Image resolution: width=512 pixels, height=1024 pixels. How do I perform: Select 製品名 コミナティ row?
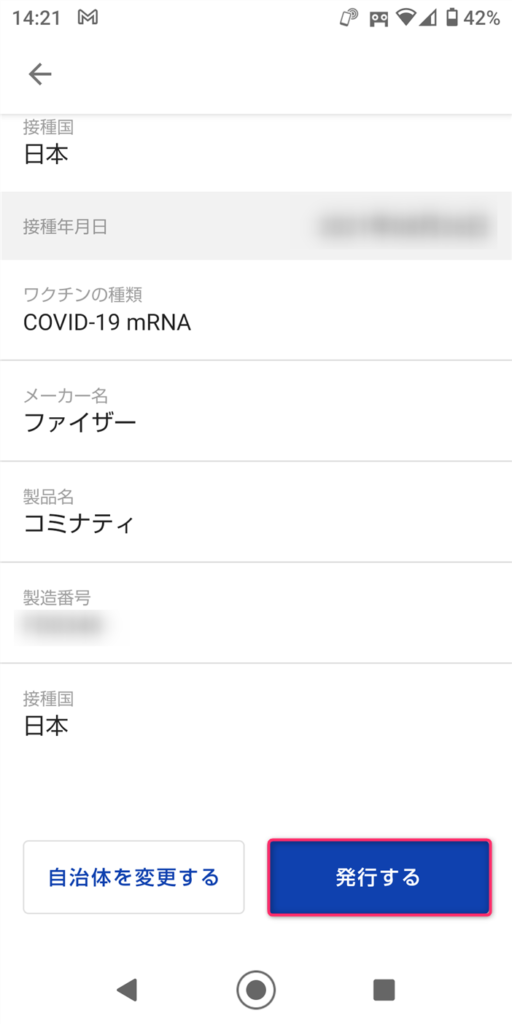click(x=256, y=511)
